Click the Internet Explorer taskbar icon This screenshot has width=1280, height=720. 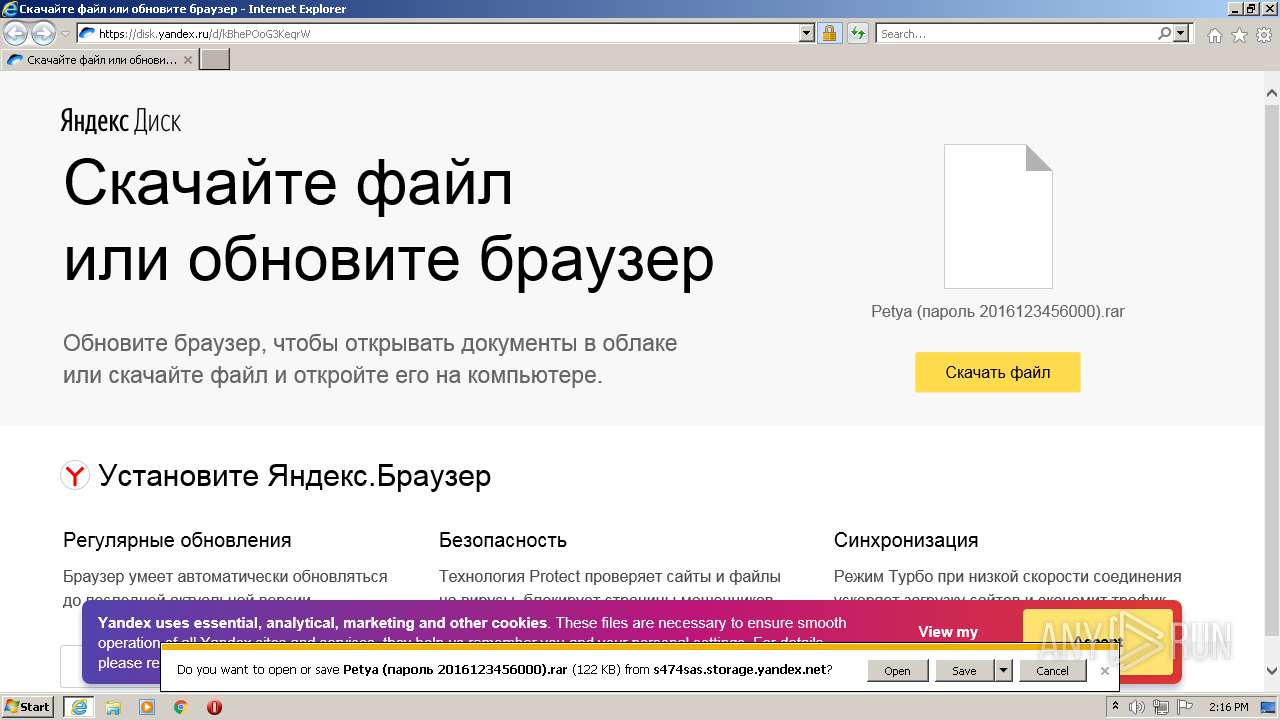point(79,707)
